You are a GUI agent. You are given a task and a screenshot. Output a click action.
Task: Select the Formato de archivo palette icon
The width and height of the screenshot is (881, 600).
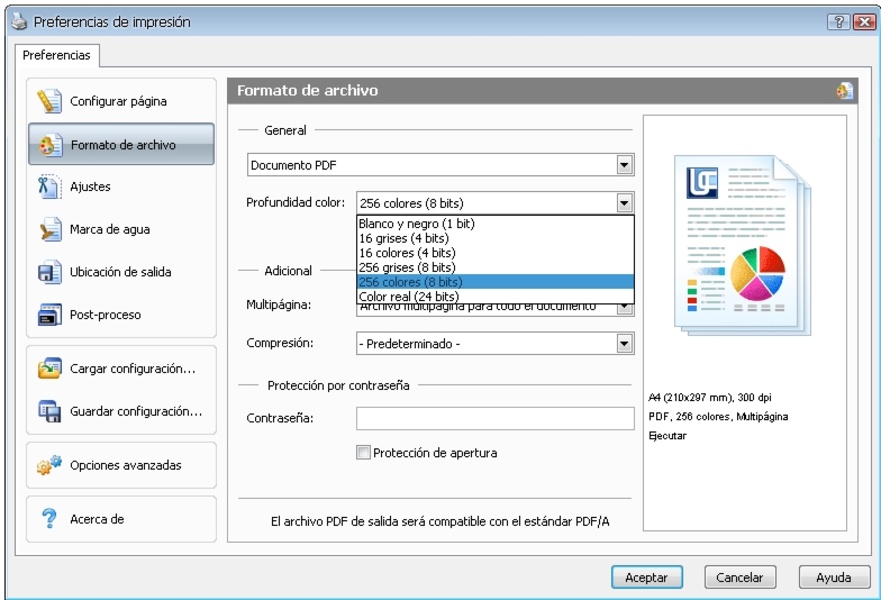point(50,145)
